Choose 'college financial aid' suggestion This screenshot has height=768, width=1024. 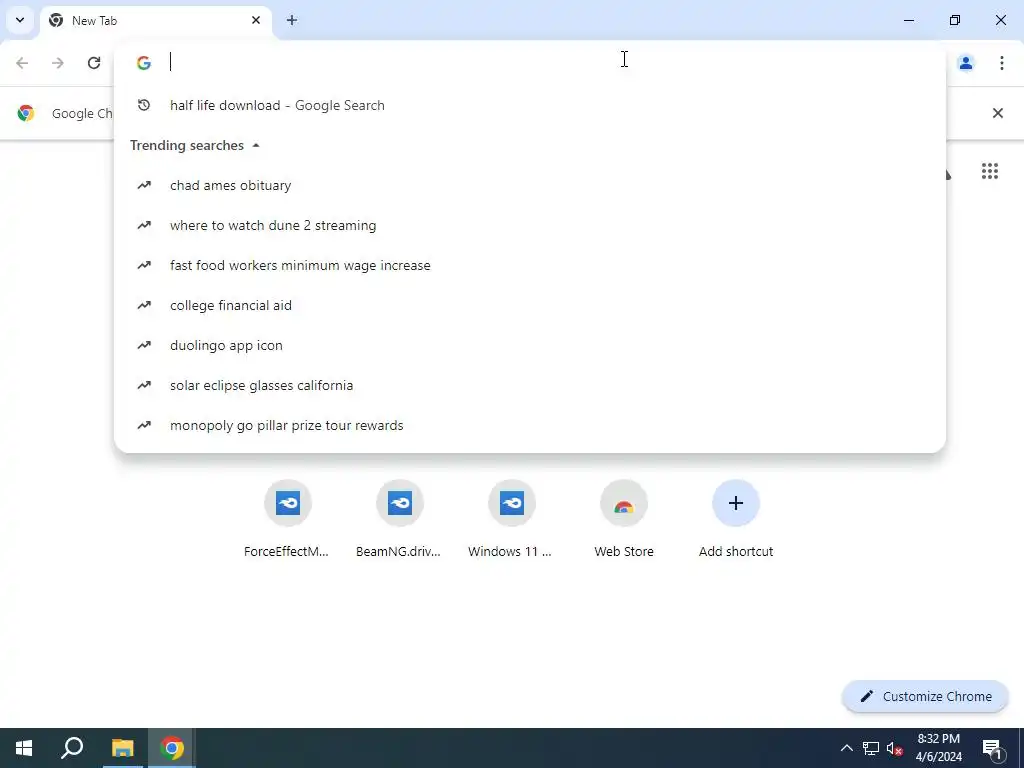pos(530,305)
